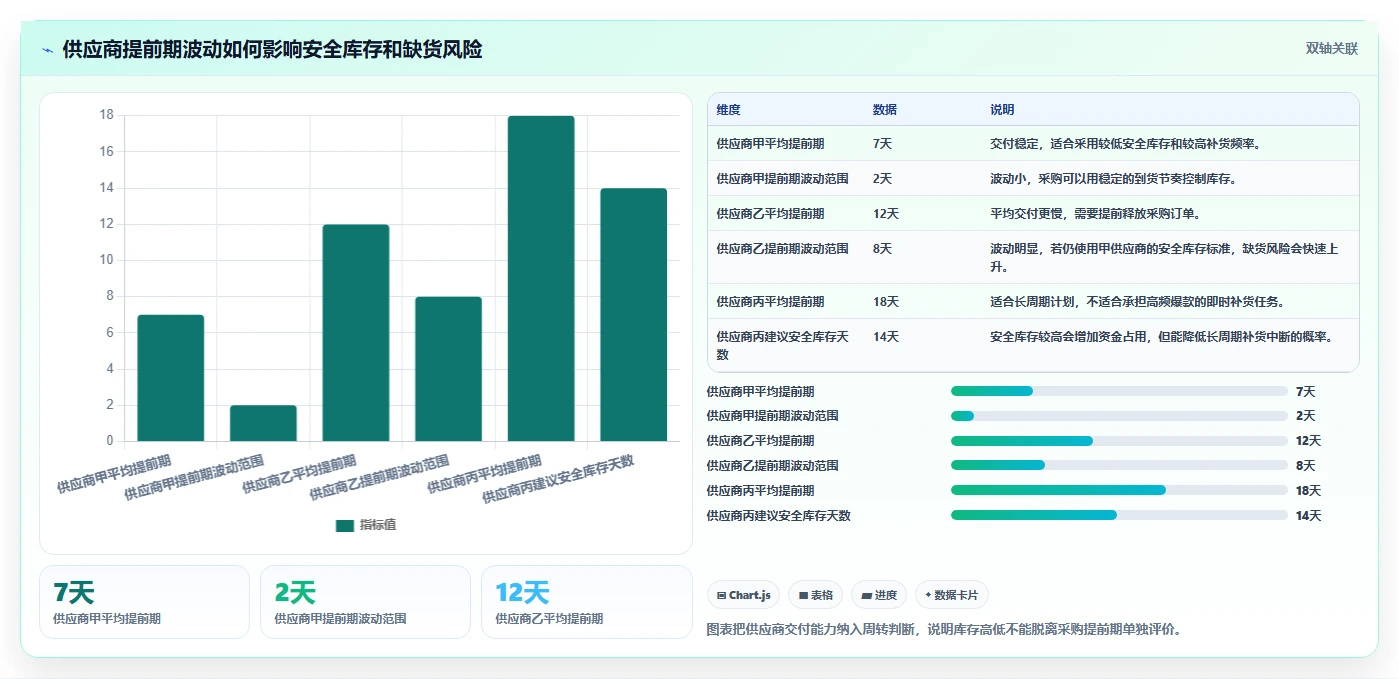Select the 表格 tag chip
Viewport: 1399px width, 679px height.
pos(815,595)
